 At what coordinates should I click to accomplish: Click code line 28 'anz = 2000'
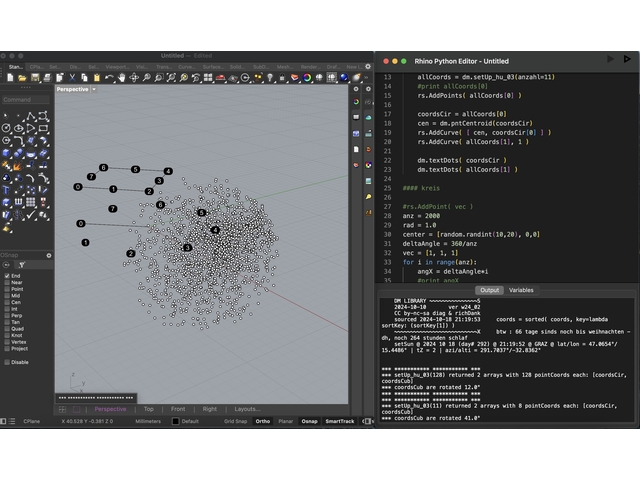tap(421, 216)
